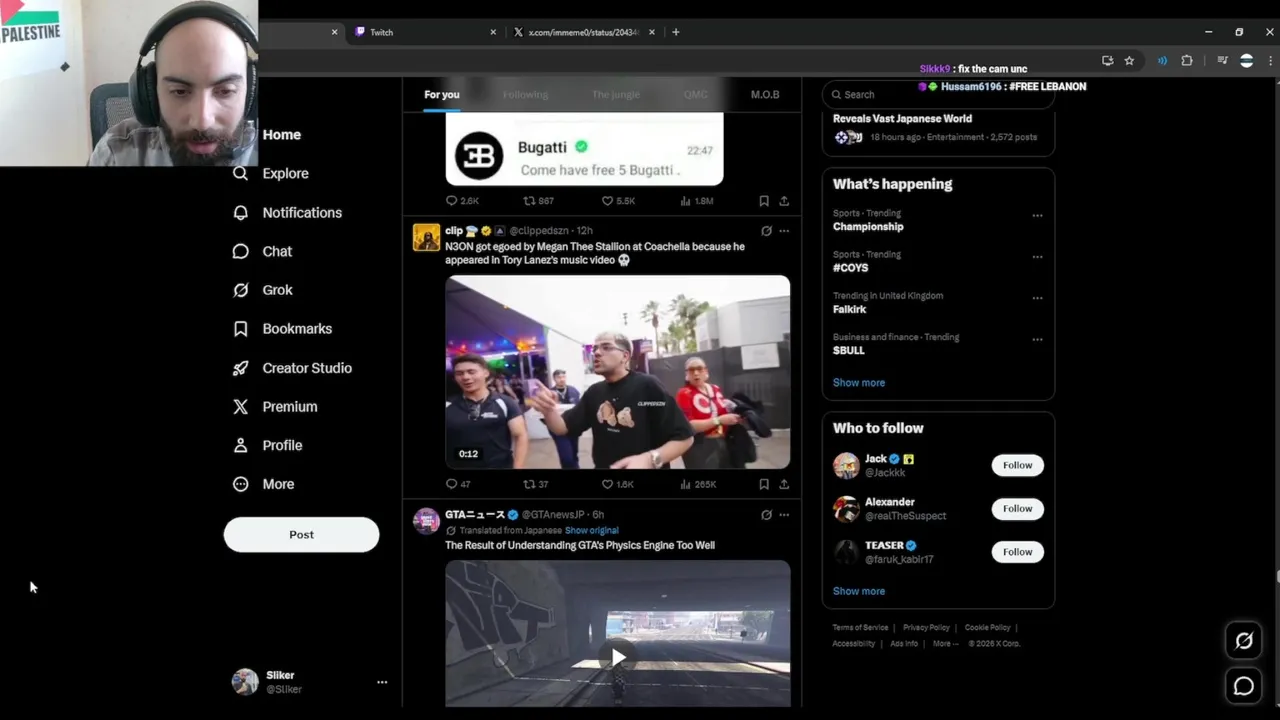Ask Grok about the clip post

pyautogui.click(x=766, y=231)
